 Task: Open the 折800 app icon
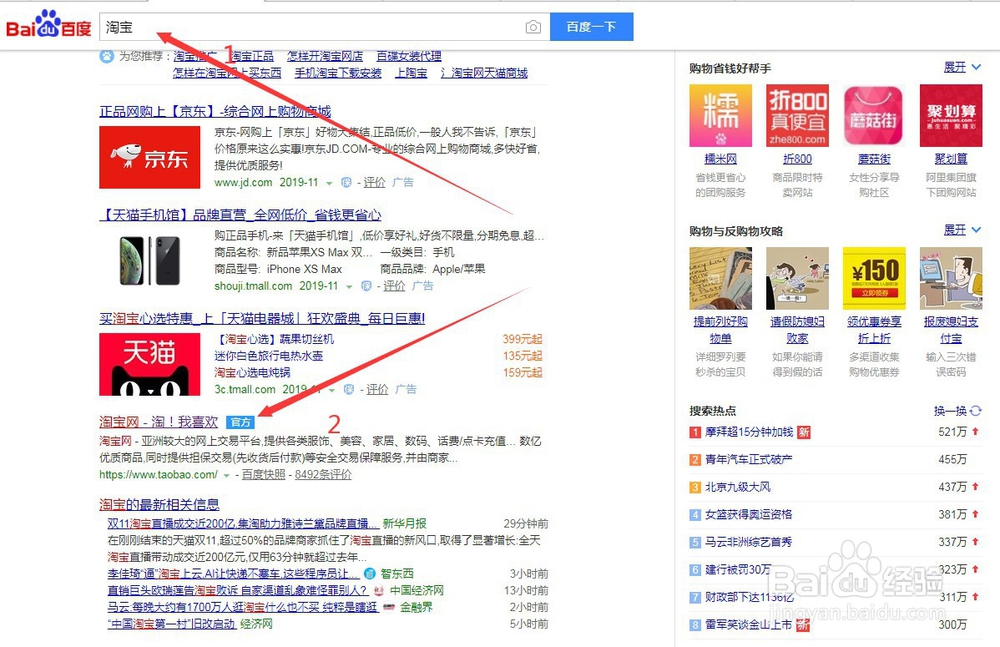pos(797,115)
